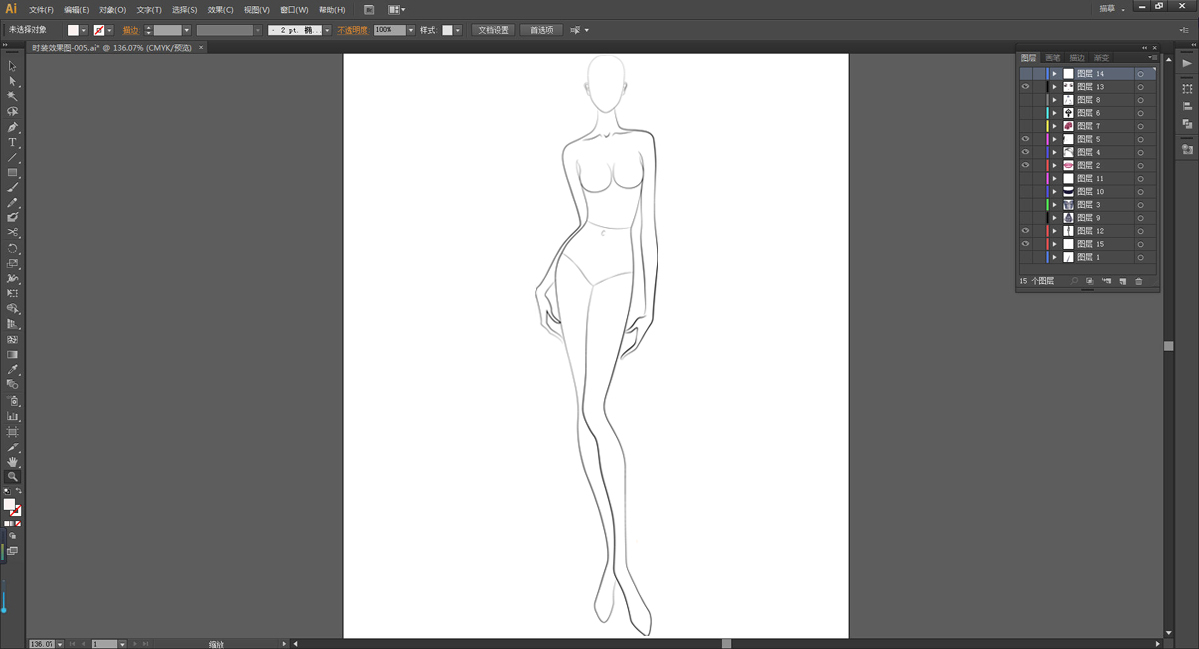Open the 对象(O) menu
This screenshot has height=649, width=1199.
pos(112,10)
